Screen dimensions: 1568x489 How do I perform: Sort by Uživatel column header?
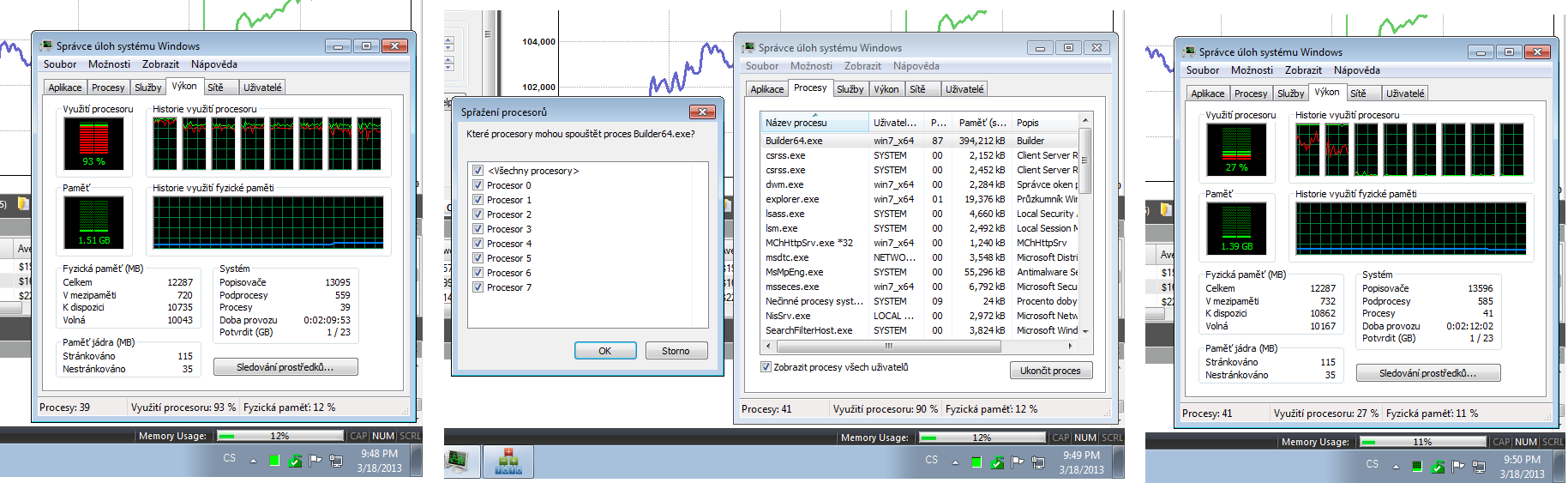tap(897, 123)
